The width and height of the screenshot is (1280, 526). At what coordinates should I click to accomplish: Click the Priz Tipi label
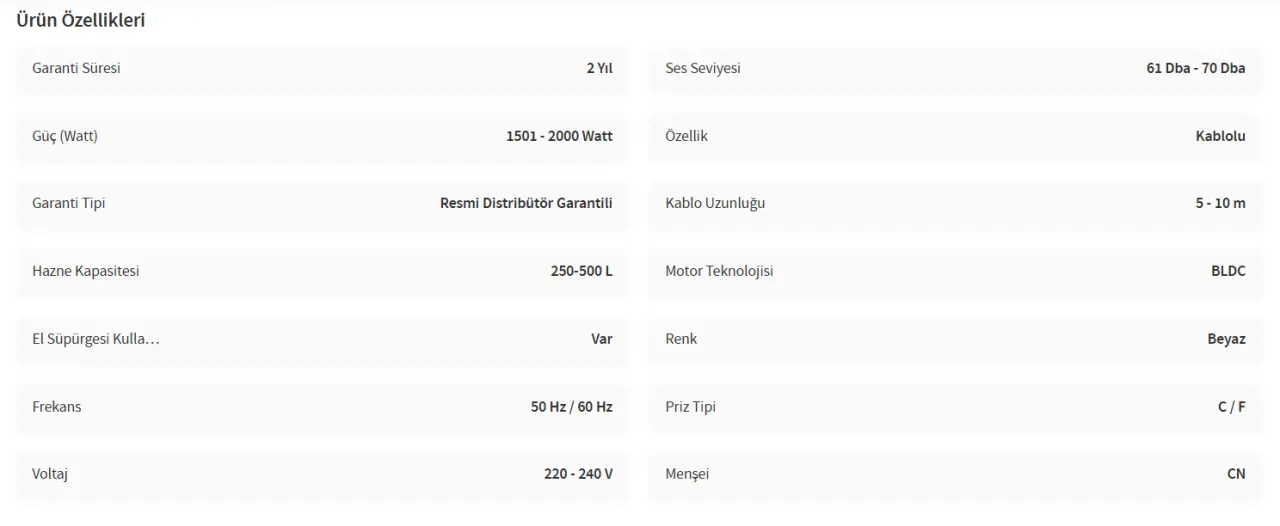point(690,407)
